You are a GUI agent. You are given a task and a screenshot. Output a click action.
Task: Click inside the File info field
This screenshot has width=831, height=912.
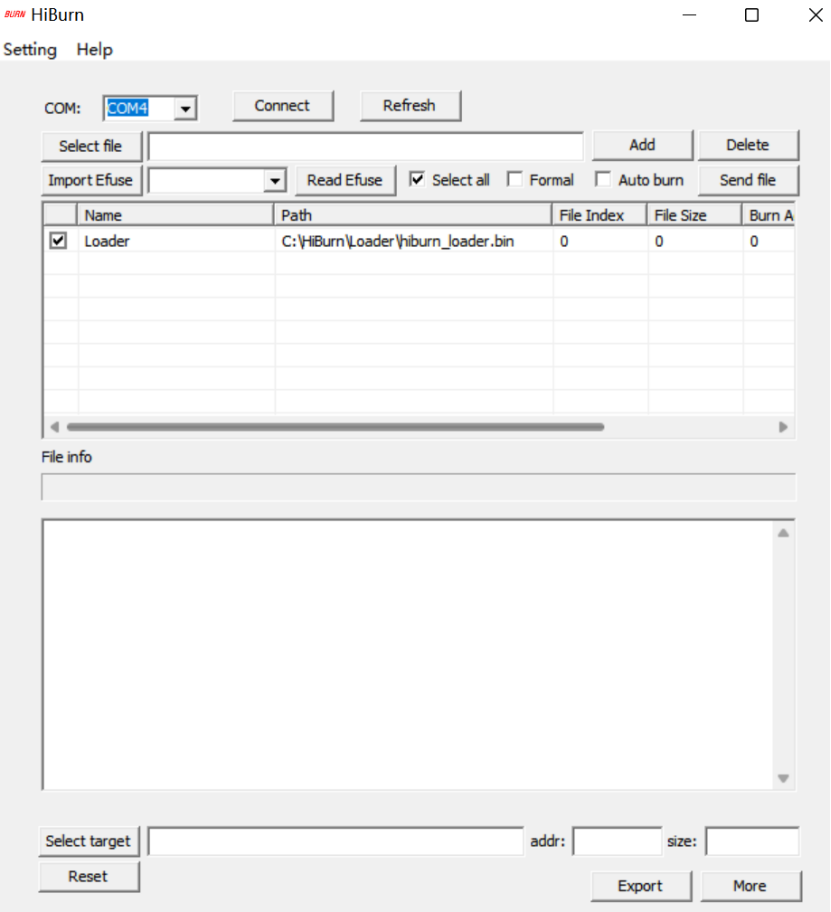(x=418, y=487)
